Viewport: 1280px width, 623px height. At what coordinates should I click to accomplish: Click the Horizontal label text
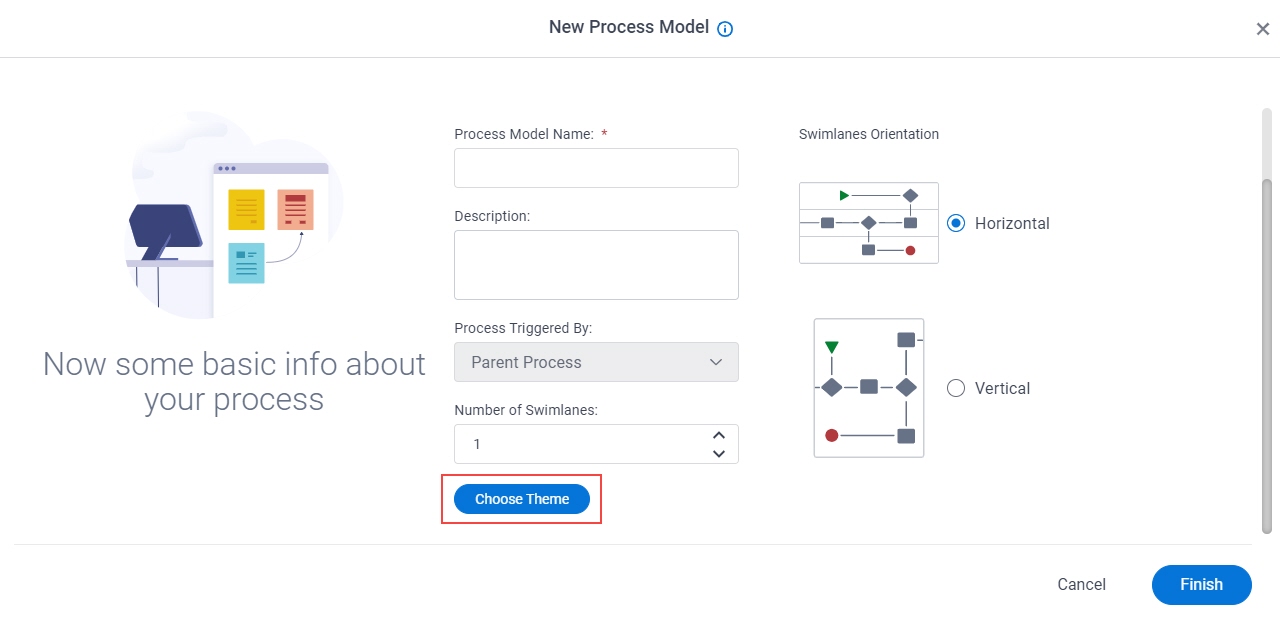[1012, 223]
